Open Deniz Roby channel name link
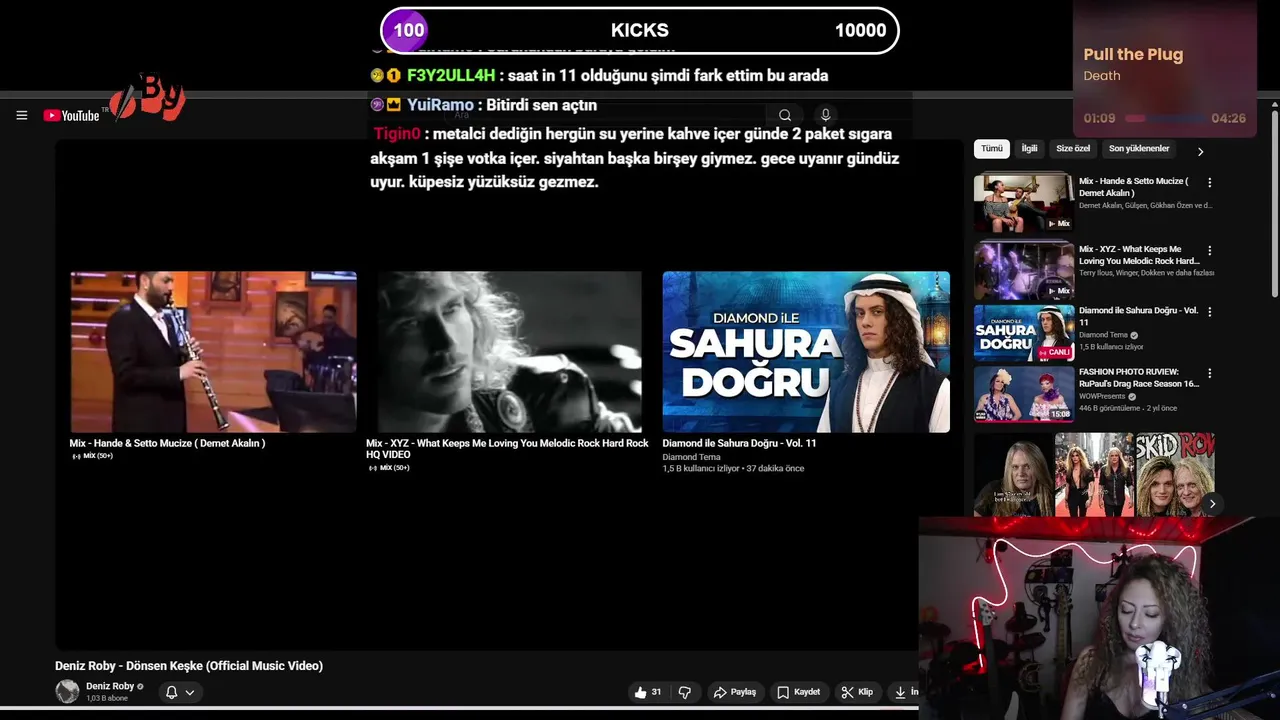 (110, 686)
